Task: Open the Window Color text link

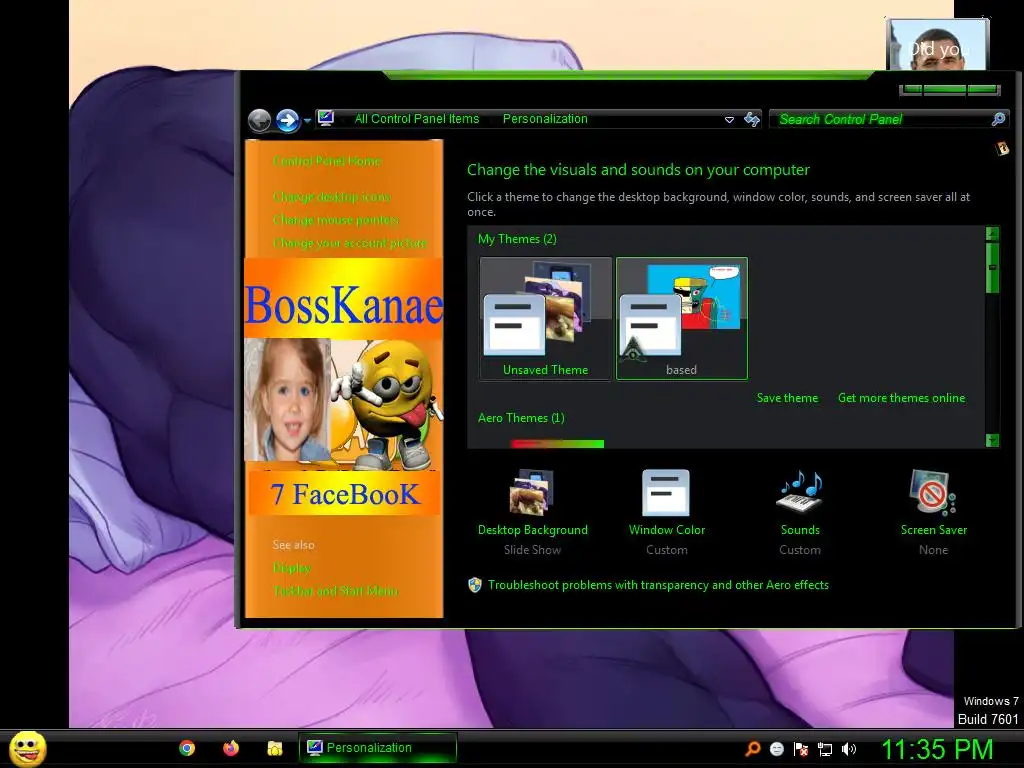Action: pyautogui.click(x=667, y=530)
